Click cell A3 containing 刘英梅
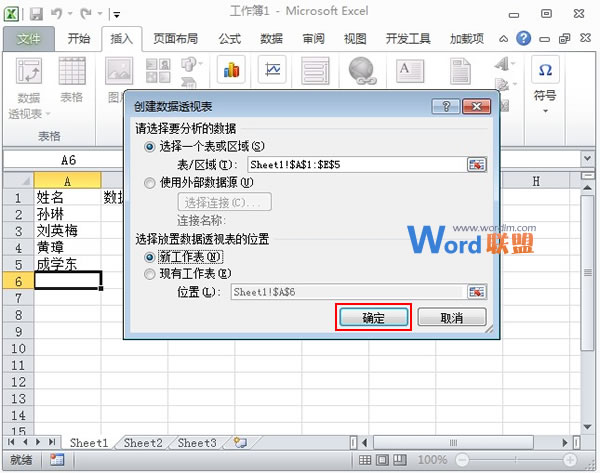The image size is (600, 473). point(67,231)
